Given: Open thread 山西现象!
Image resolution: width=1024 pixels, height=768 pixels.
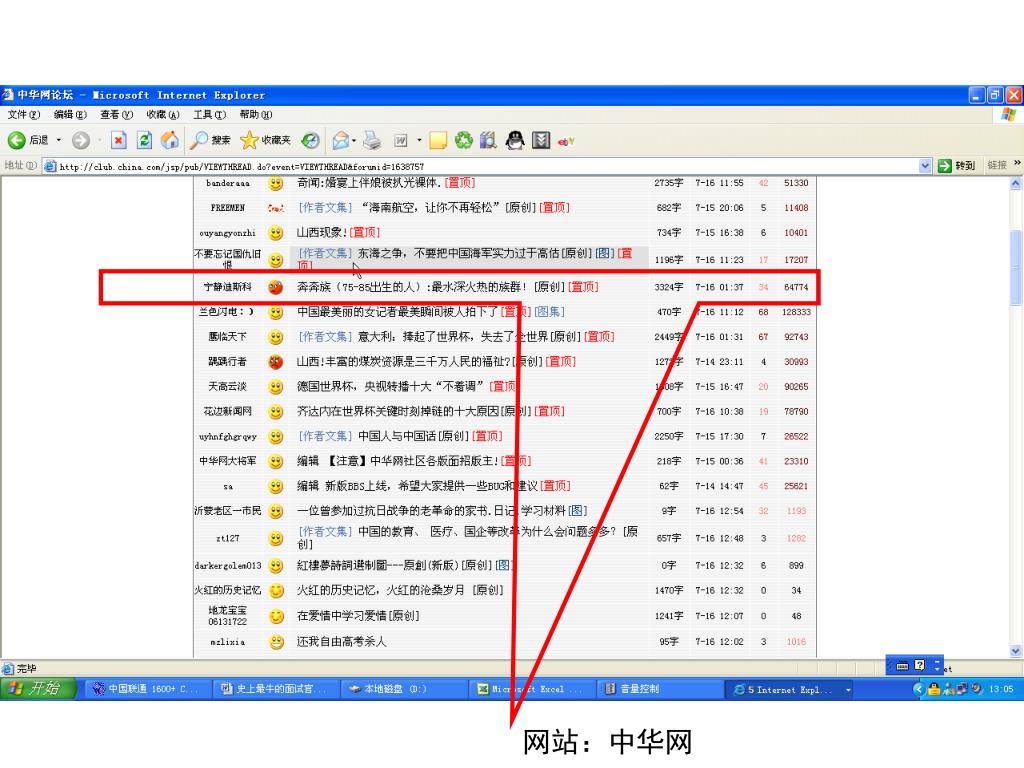Looking at the screenshot, I should [x=322, y=233].
